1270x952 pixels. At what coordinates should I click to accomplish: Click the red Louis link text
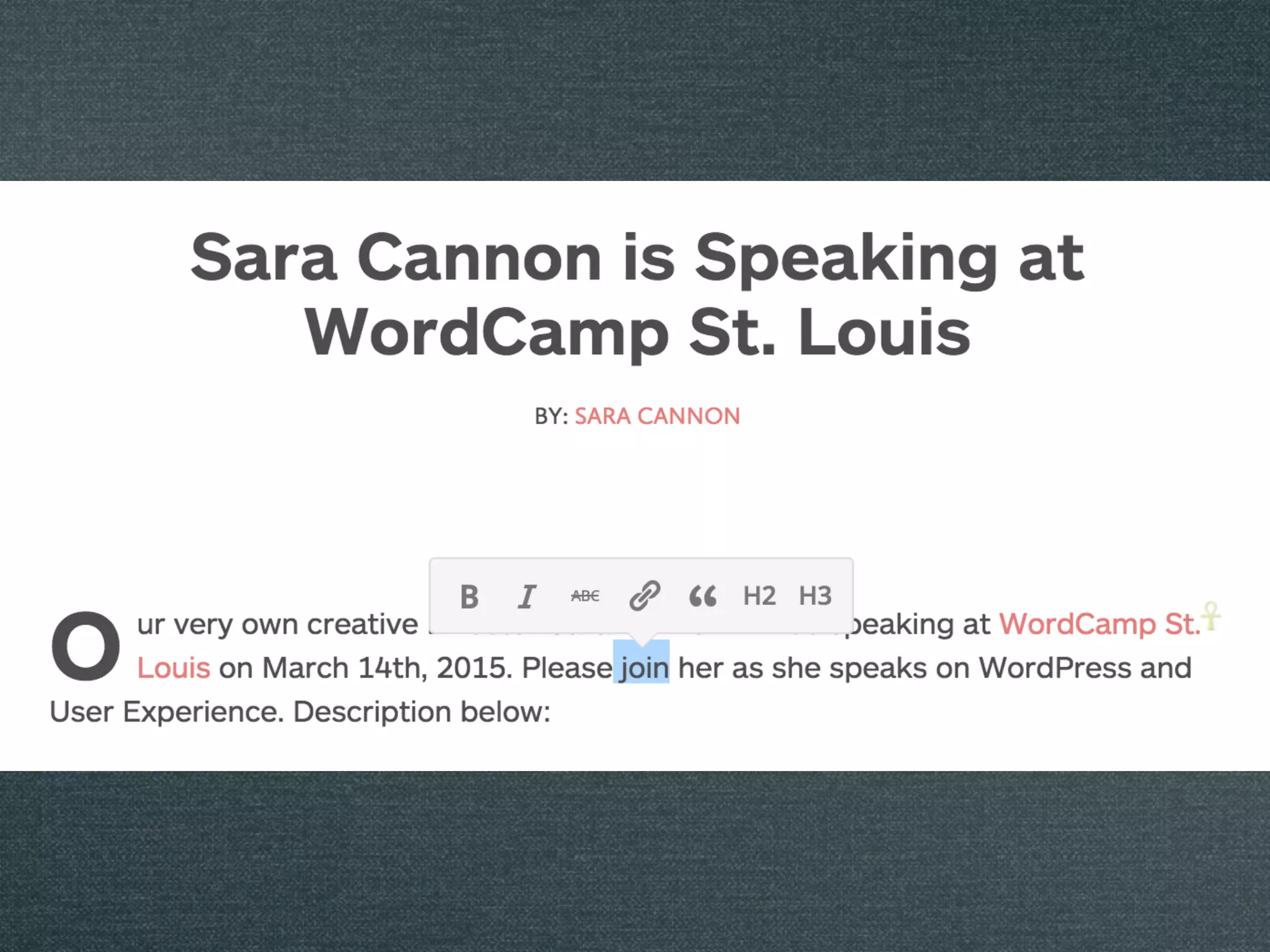point(174,668)
